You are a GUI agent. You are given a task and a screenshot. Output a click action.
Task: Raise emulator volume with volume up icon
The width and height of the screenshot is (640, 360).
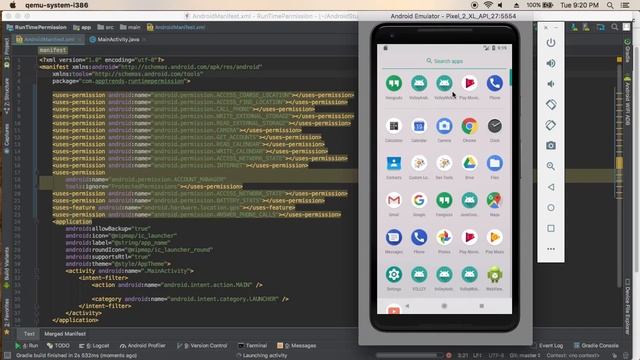coord(551,63)
